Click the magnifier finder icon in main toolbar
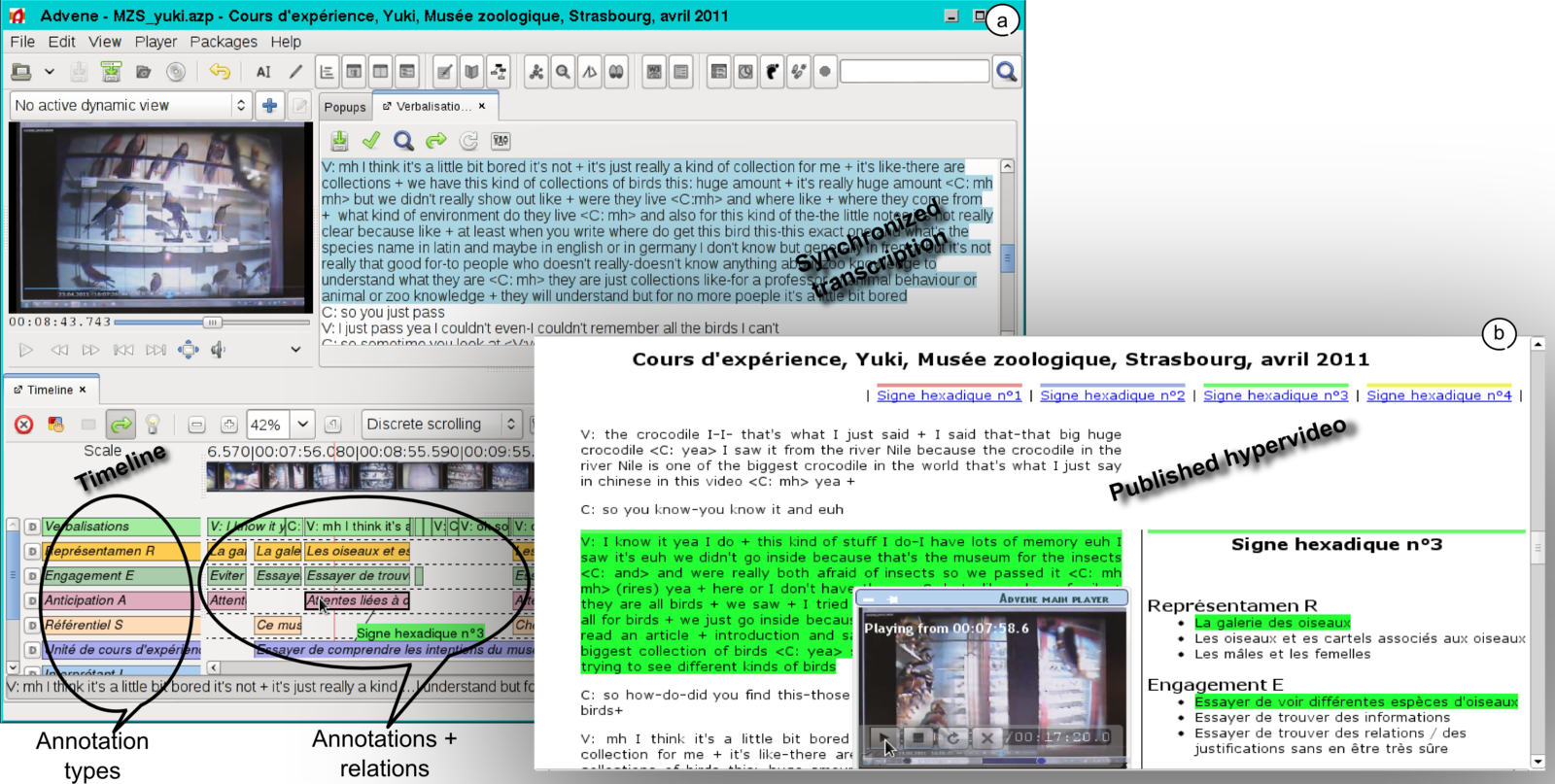Screen dimensions: 1555x784 coord(563,72)
